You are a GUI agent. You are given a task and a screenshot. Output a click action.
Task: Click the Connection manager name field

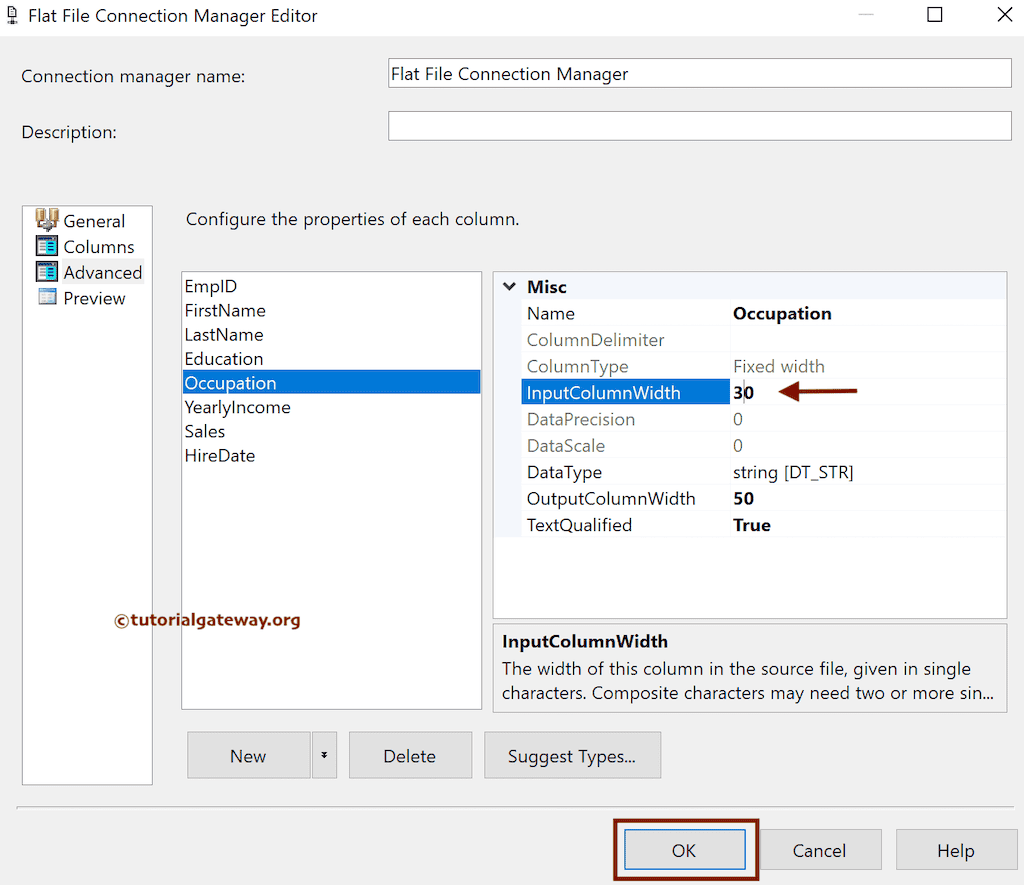pos(700,72)
